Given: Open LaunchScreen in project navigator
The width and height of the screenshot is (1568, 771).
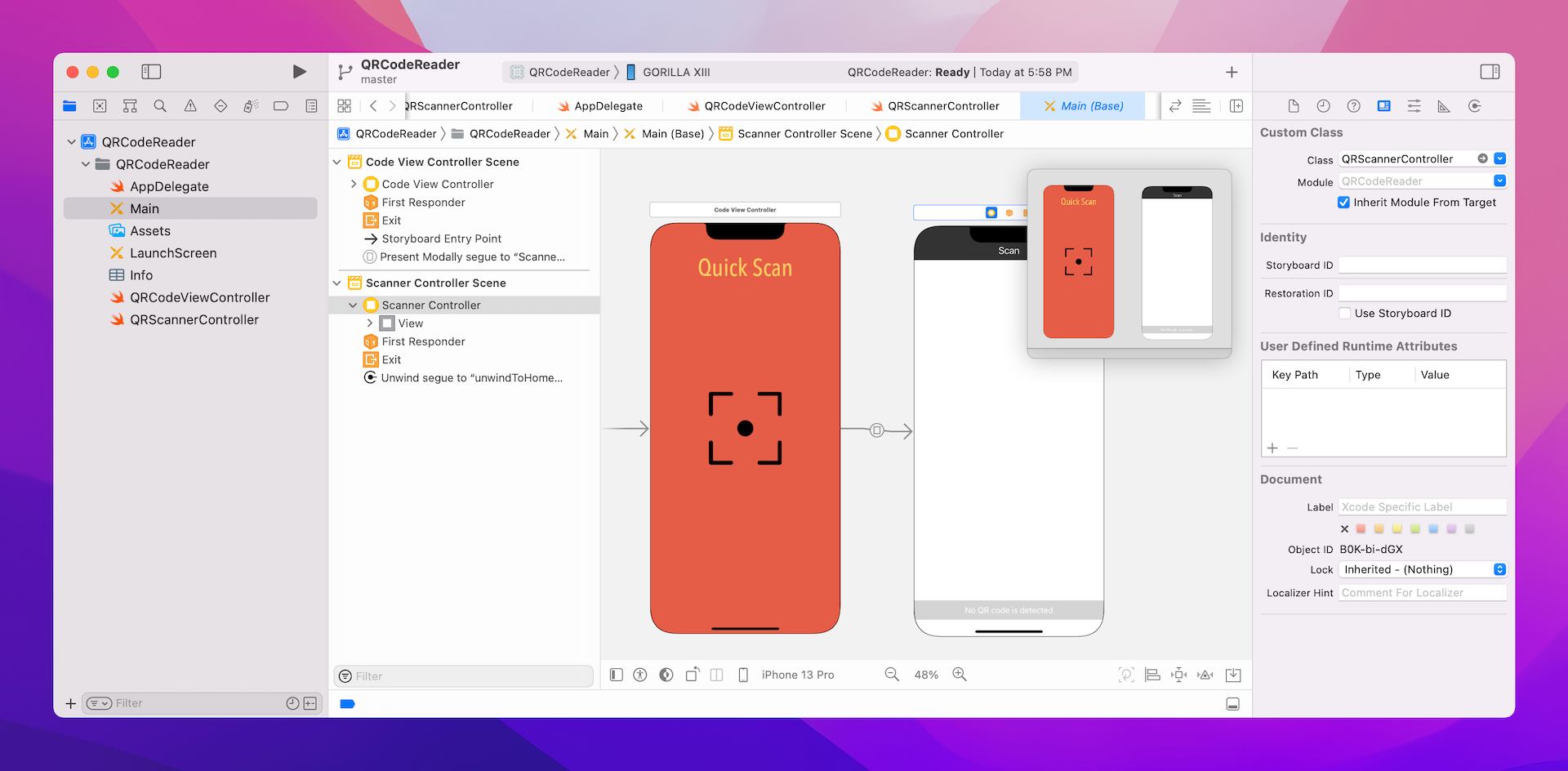Looking at the screenshot, I should coord(173,253).
